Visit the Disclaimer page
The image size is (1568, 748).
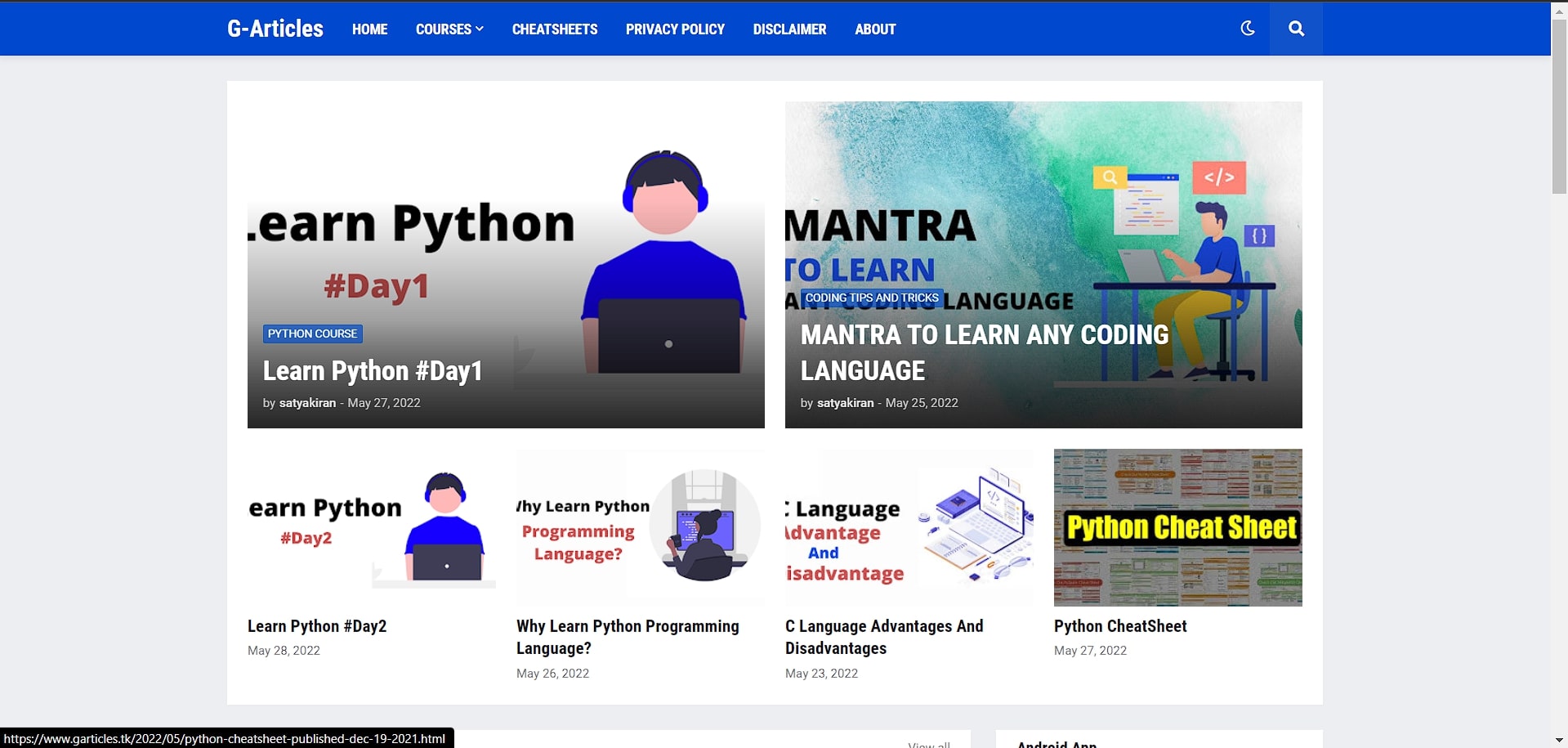click(x=789, y=29)
